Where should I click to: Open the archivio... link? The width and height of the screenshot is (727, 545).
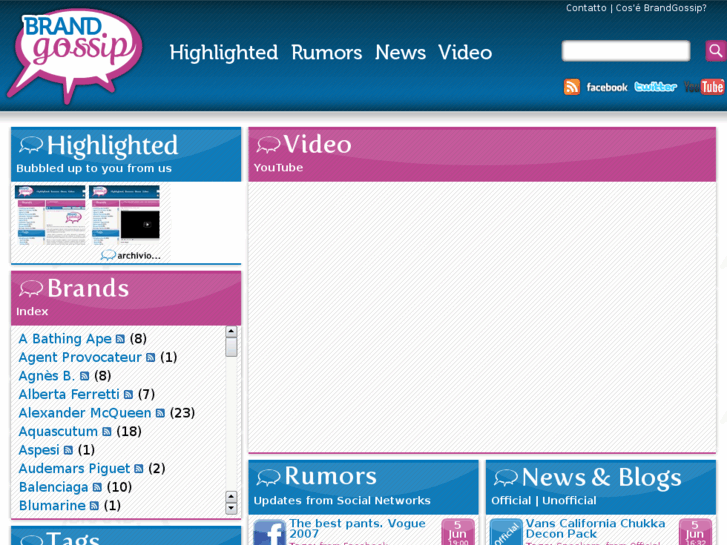[x=139, y=256]
